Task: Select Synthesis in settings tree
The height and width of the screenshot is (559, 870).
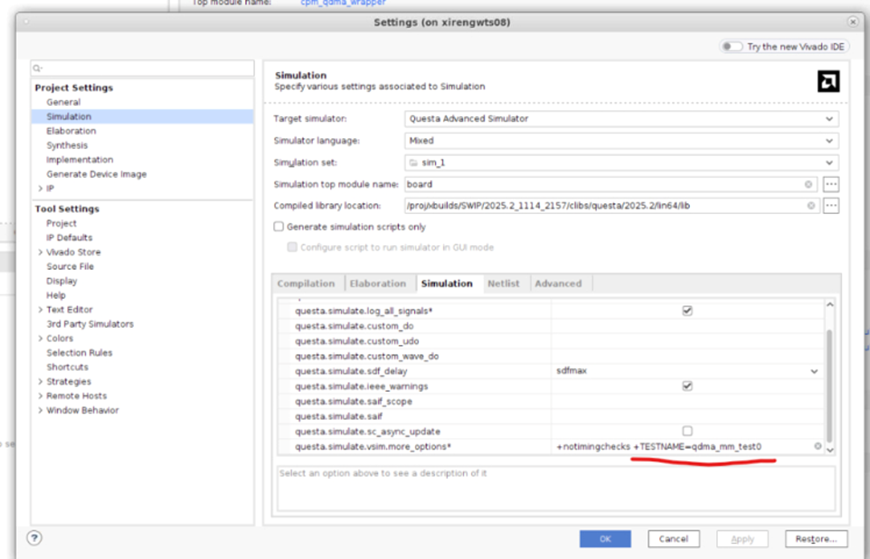Action: [67, 145]
